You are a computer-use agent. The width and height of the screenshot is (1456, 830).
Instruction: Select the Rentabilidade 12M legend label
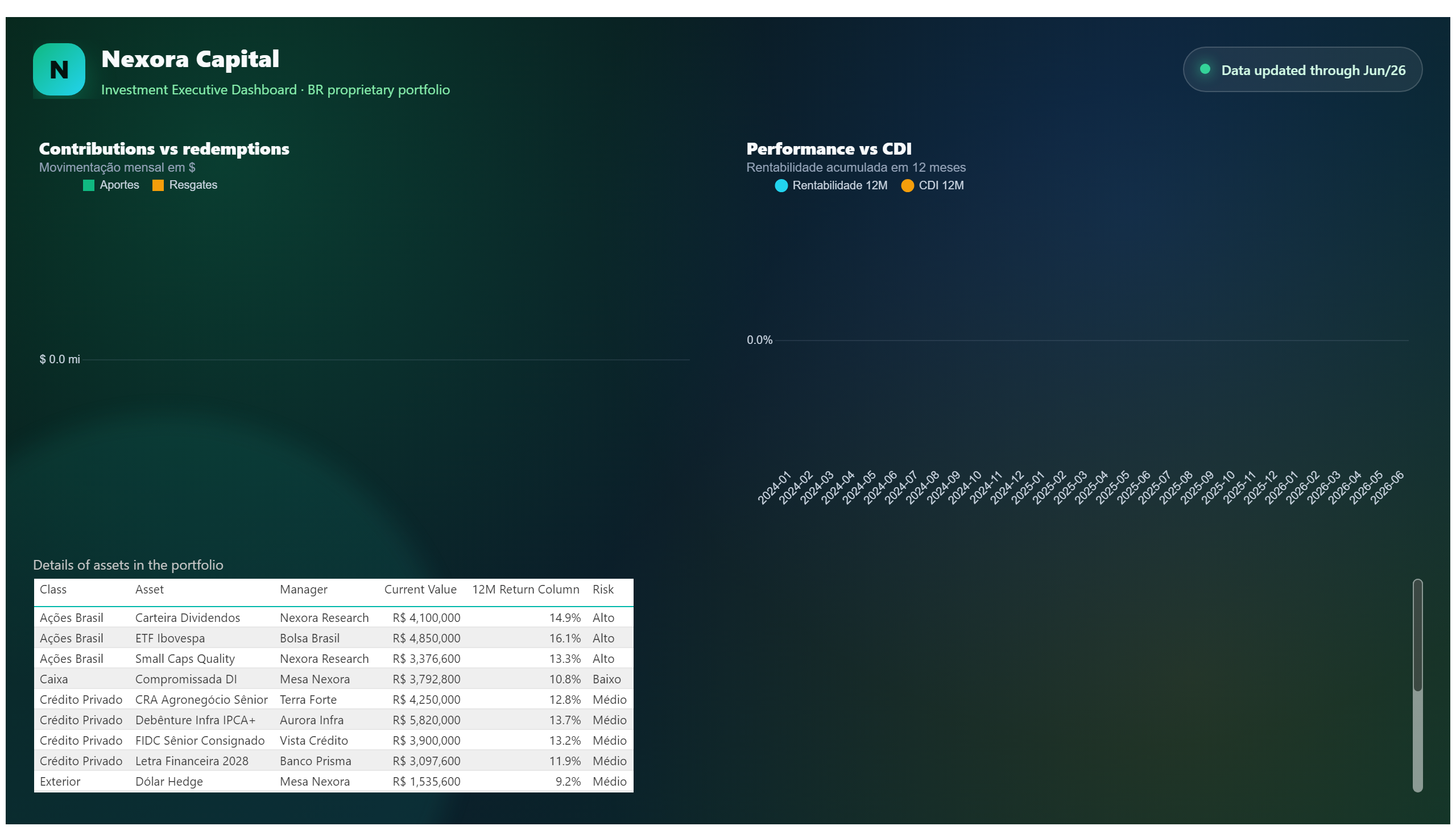click(839, 185)
